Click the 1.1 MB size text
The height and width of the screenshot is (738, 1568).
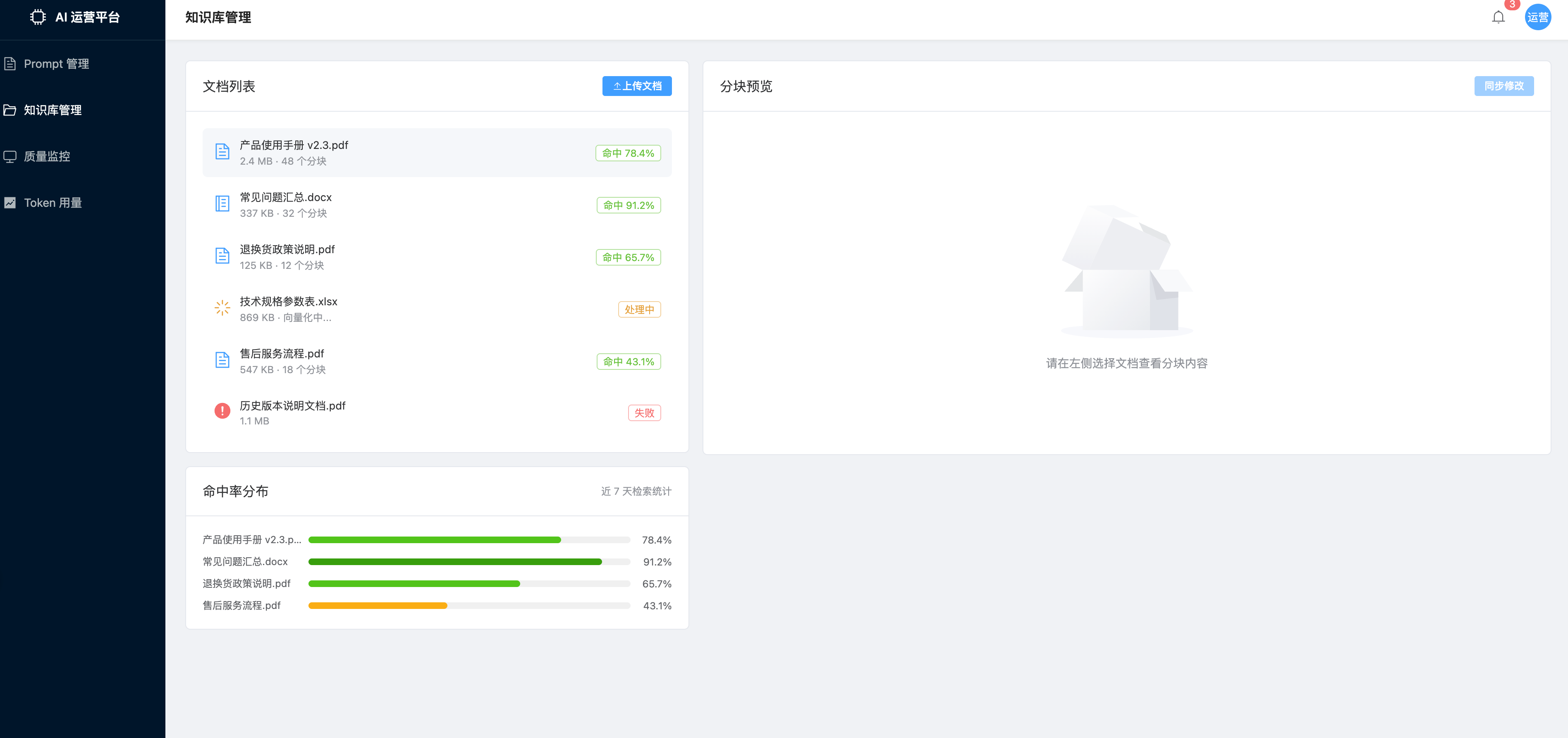[254, 422]
